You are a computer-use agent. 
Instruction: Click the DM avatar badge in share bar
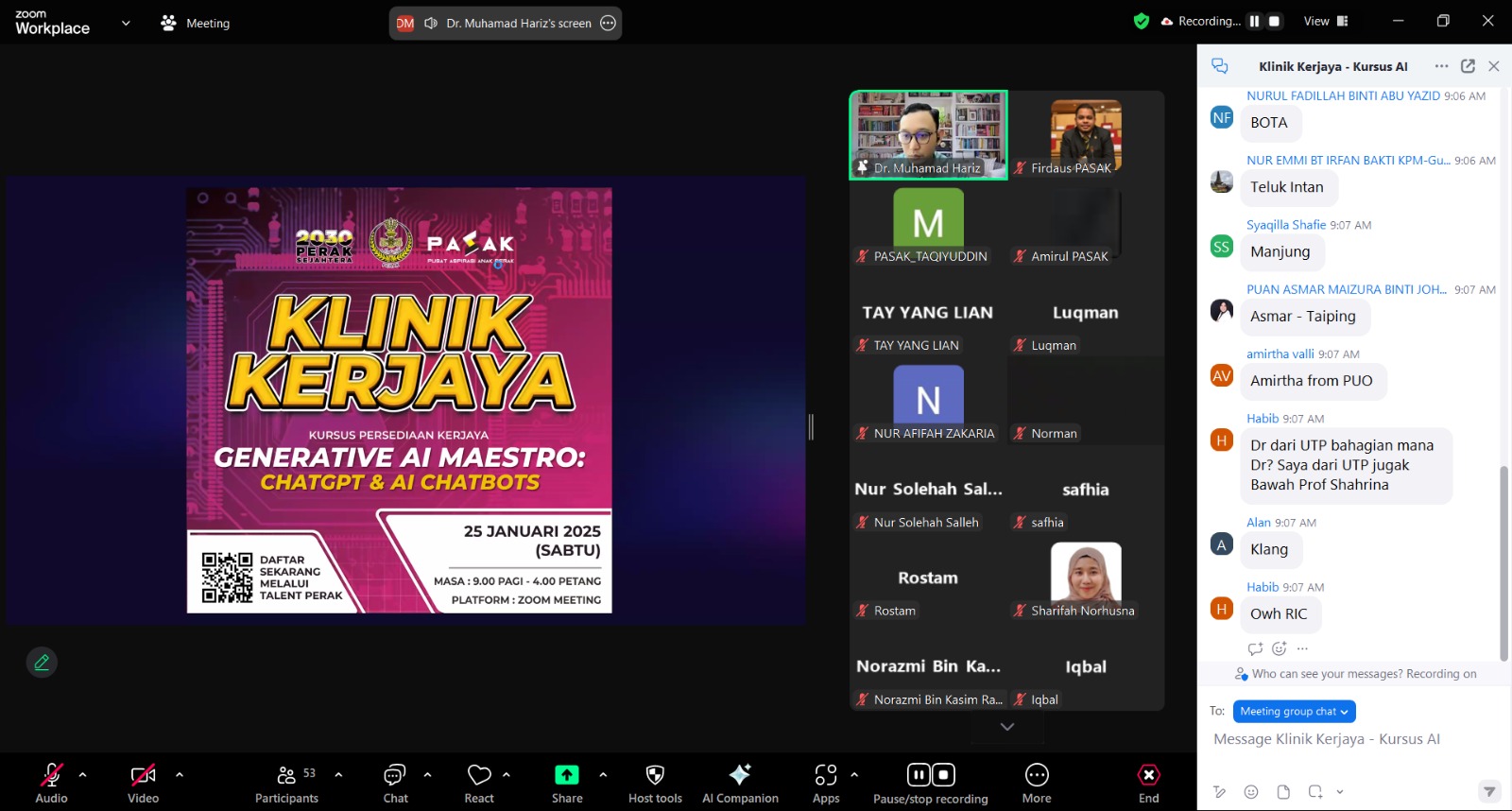tap(405, 23)
